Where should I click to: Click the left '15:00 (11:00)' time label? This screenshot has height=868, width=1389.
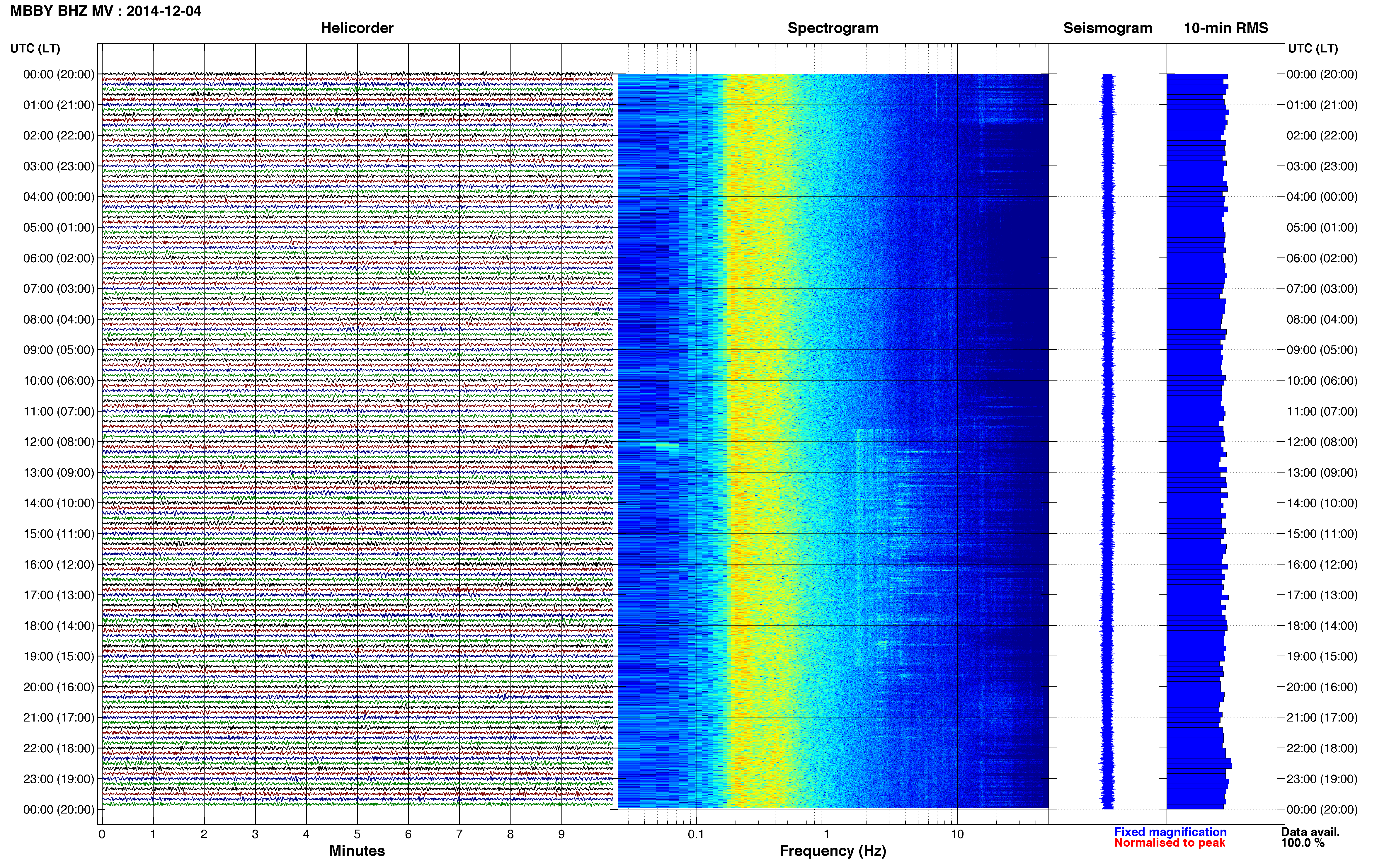pyautogui.click(x=59, y=533)
